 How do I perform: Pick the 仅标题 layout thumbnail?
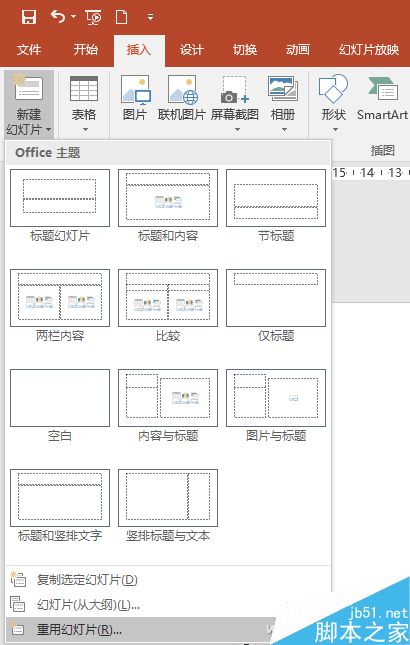pos(276,298)
